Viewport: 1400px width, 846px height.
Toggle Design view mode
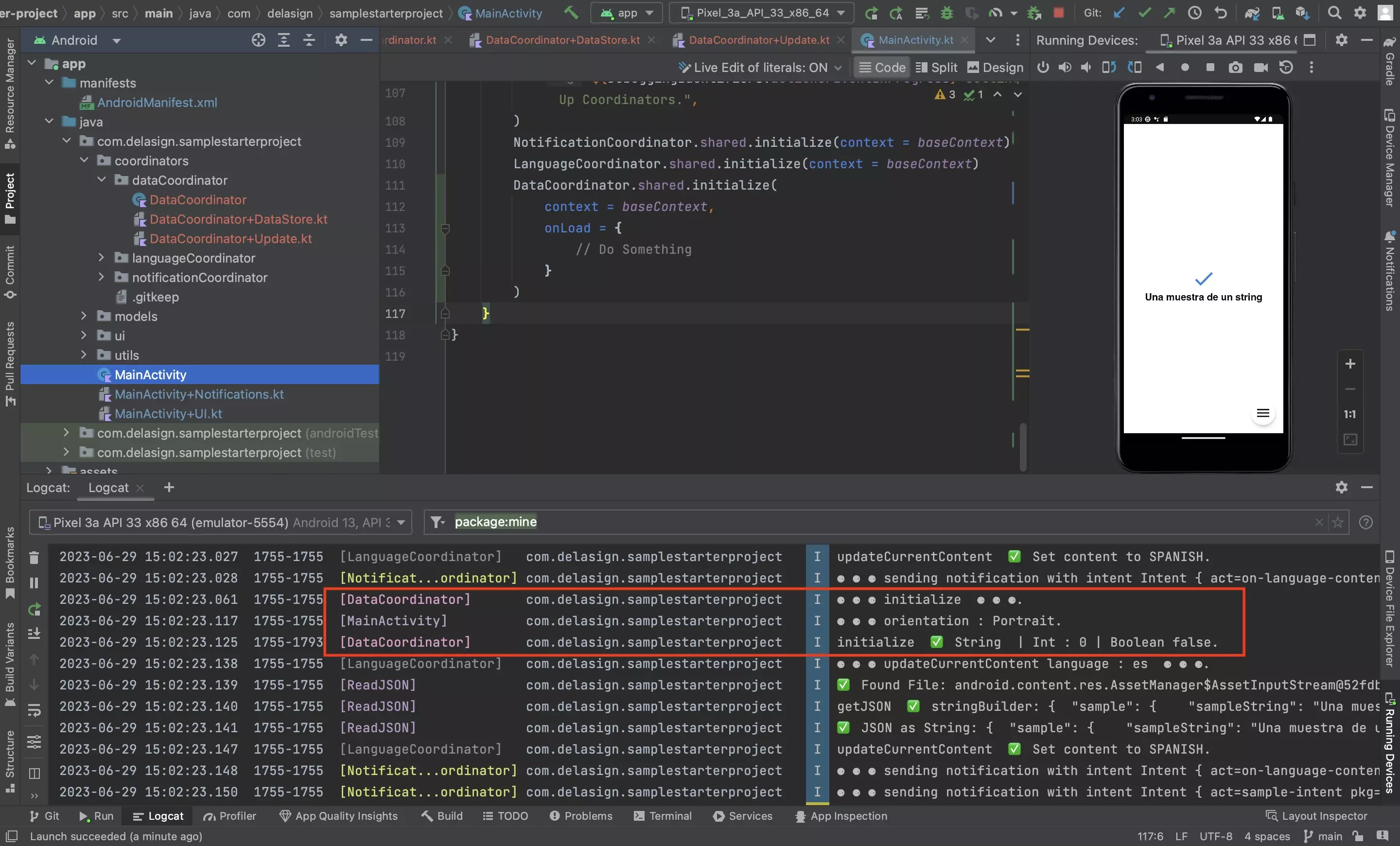coord(995,68)
